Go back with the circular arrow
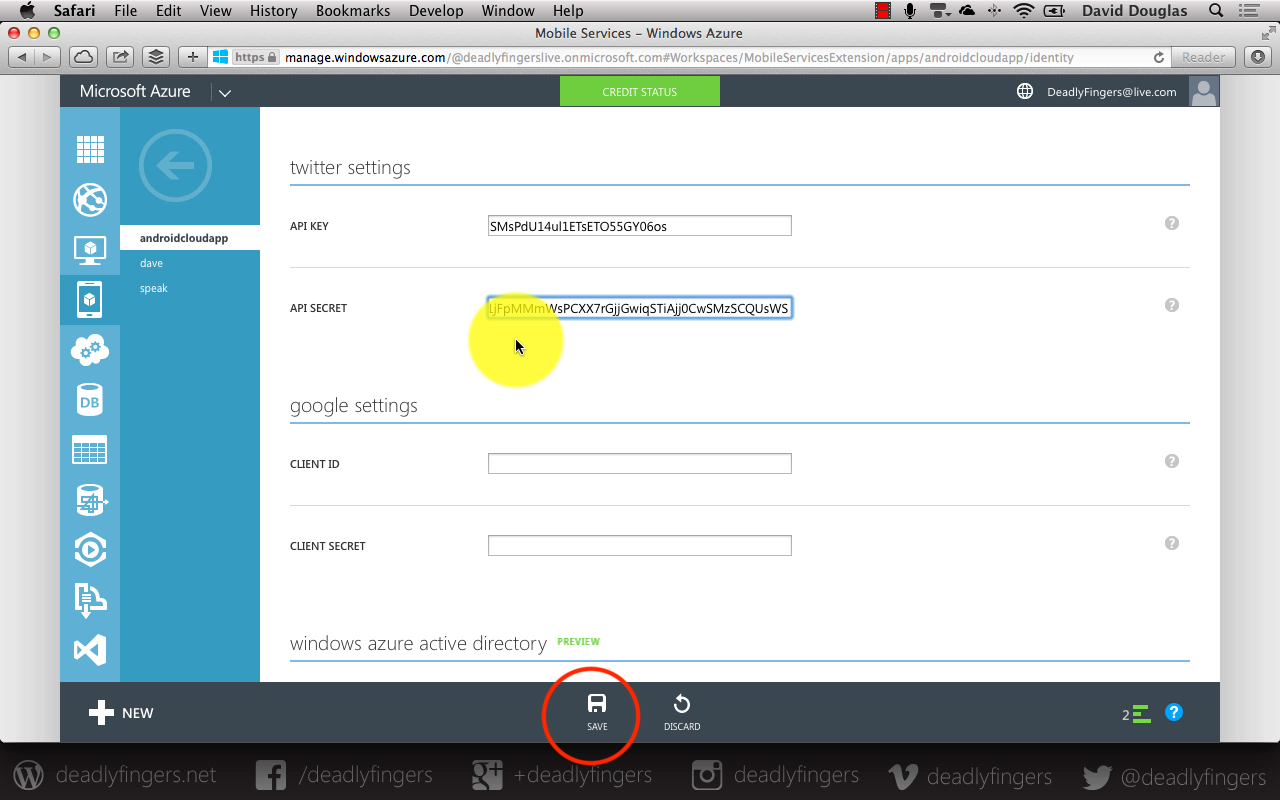 pyautogui.click(x=176, y=165)
